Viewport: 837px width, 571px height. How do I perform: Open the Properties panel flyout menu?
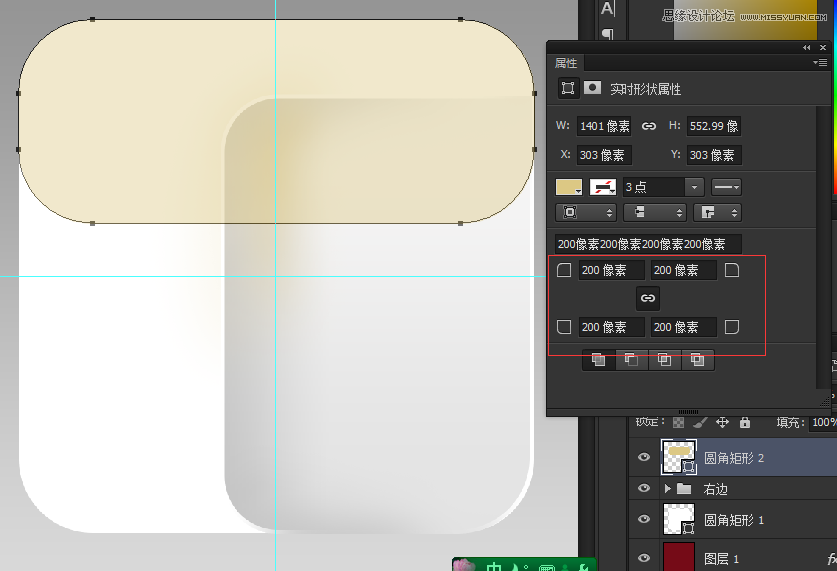[x=820, y=62]
